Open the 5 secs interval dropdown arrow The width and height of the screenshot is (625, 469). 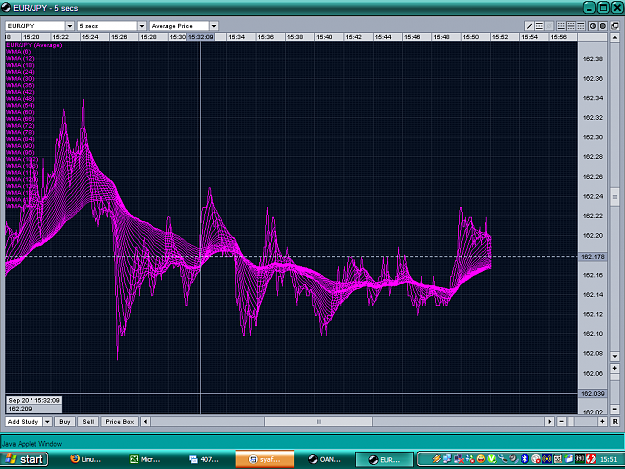tap(142, 26)
